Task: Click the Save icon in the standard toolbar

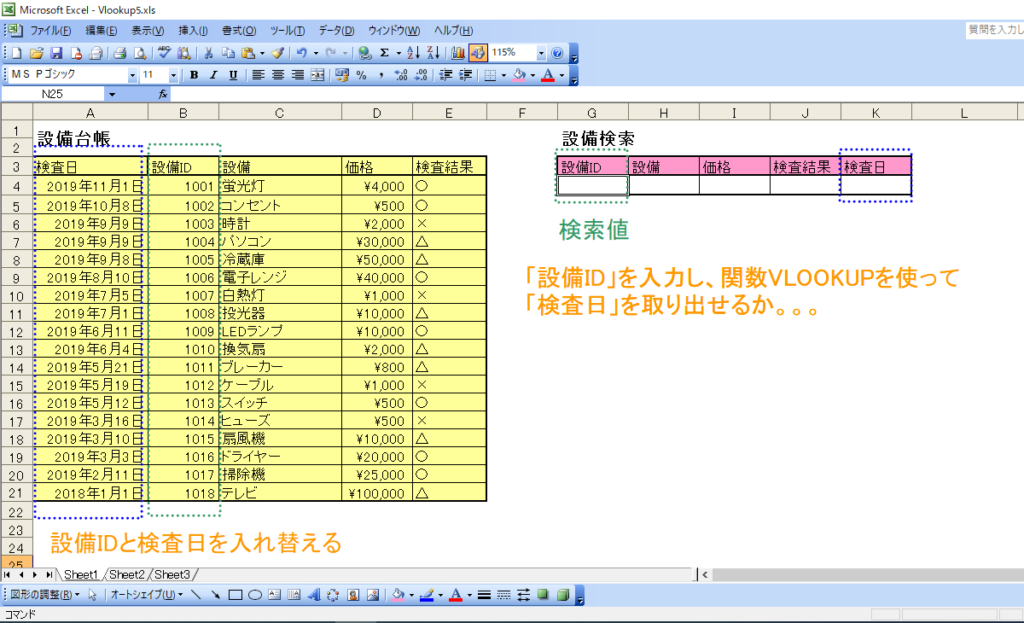Action: point(56,53)
